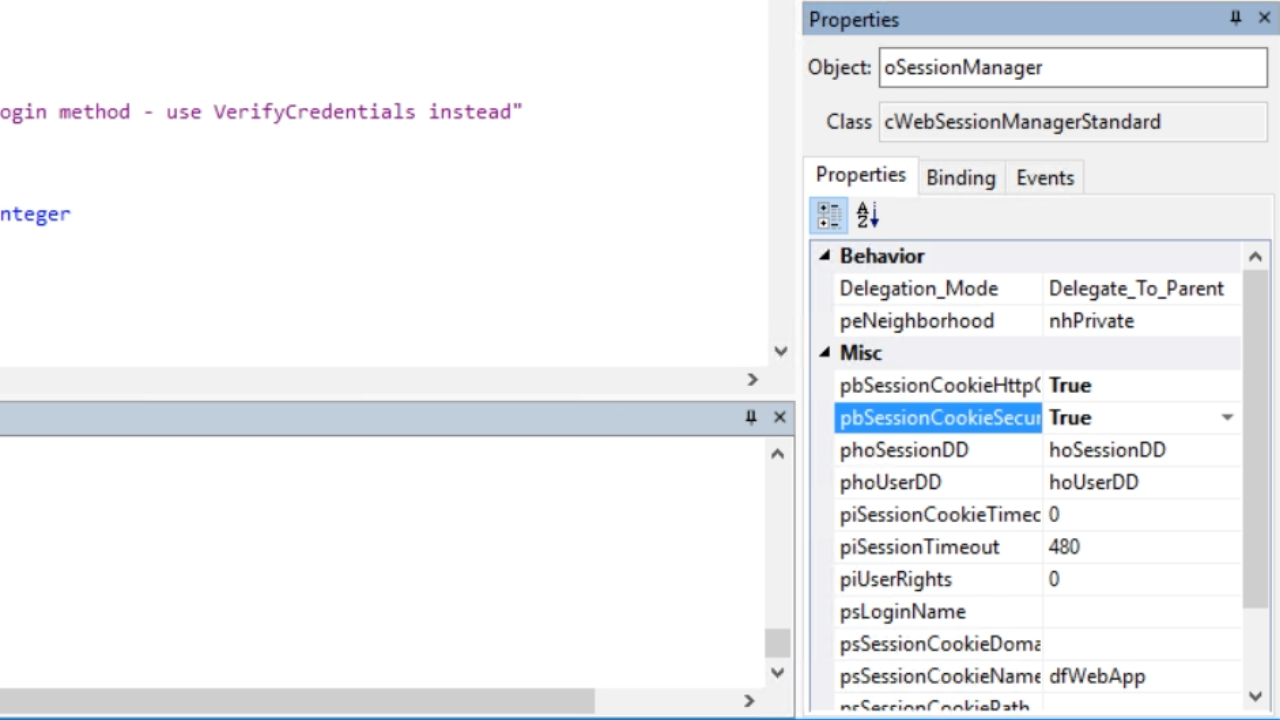Collapse the Misc category
This screenshot has width=1280, height=720.
(825, 353)
